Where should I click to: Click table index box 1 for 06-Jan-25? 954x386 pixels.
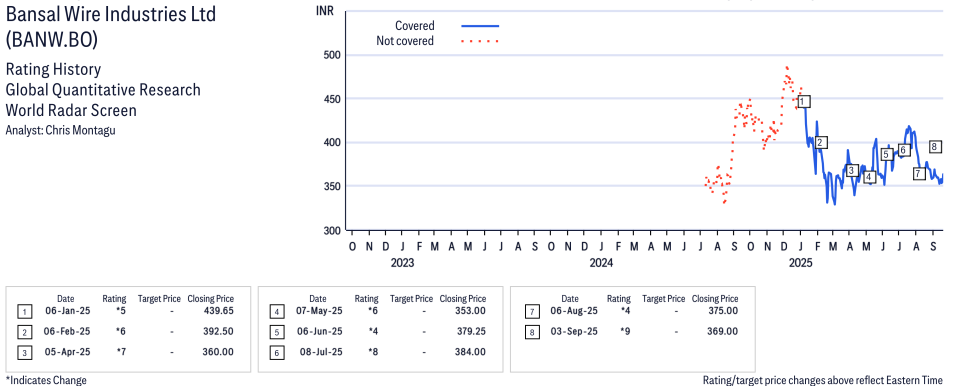pyautogui.click(x=24, y=312)
